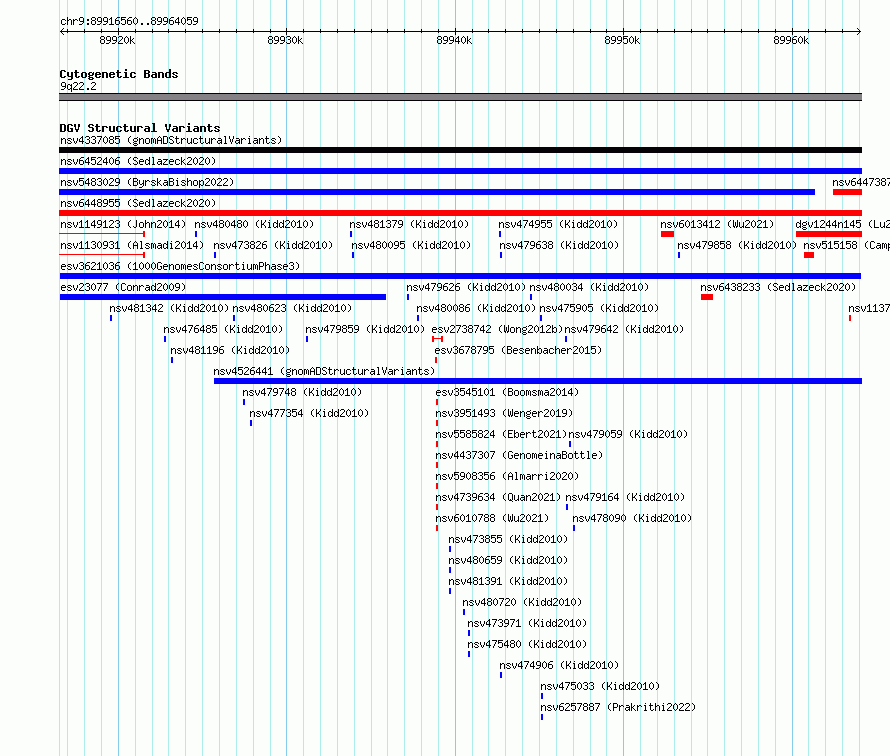
Task: Click nsv481379 (Kidd2010) label
Action: point(409,224)
